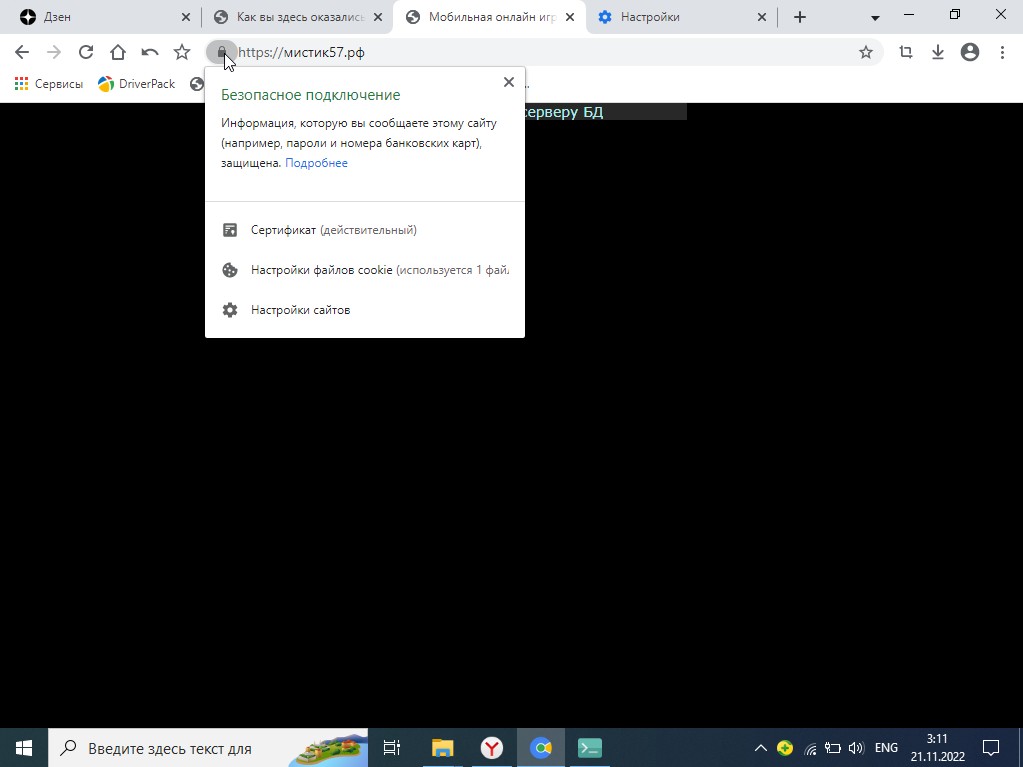Switch to the Дзен tab
The image size is (1023, 767).
tap(100, 17)
